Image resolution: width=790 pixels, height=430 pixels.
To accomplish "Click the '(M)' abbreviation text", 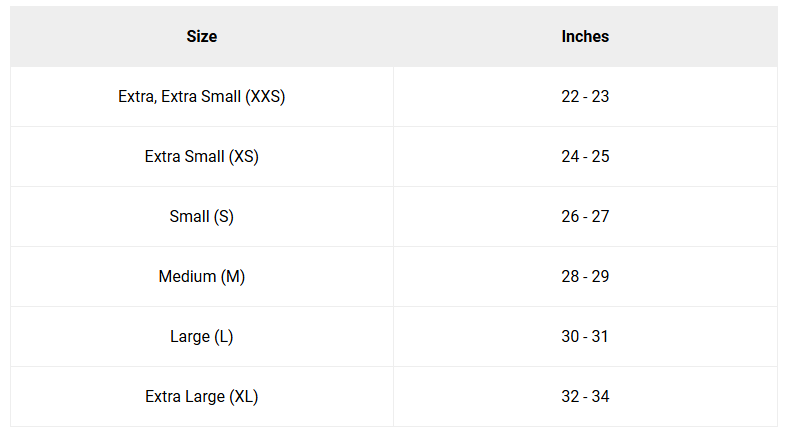I will pos(233,277).
